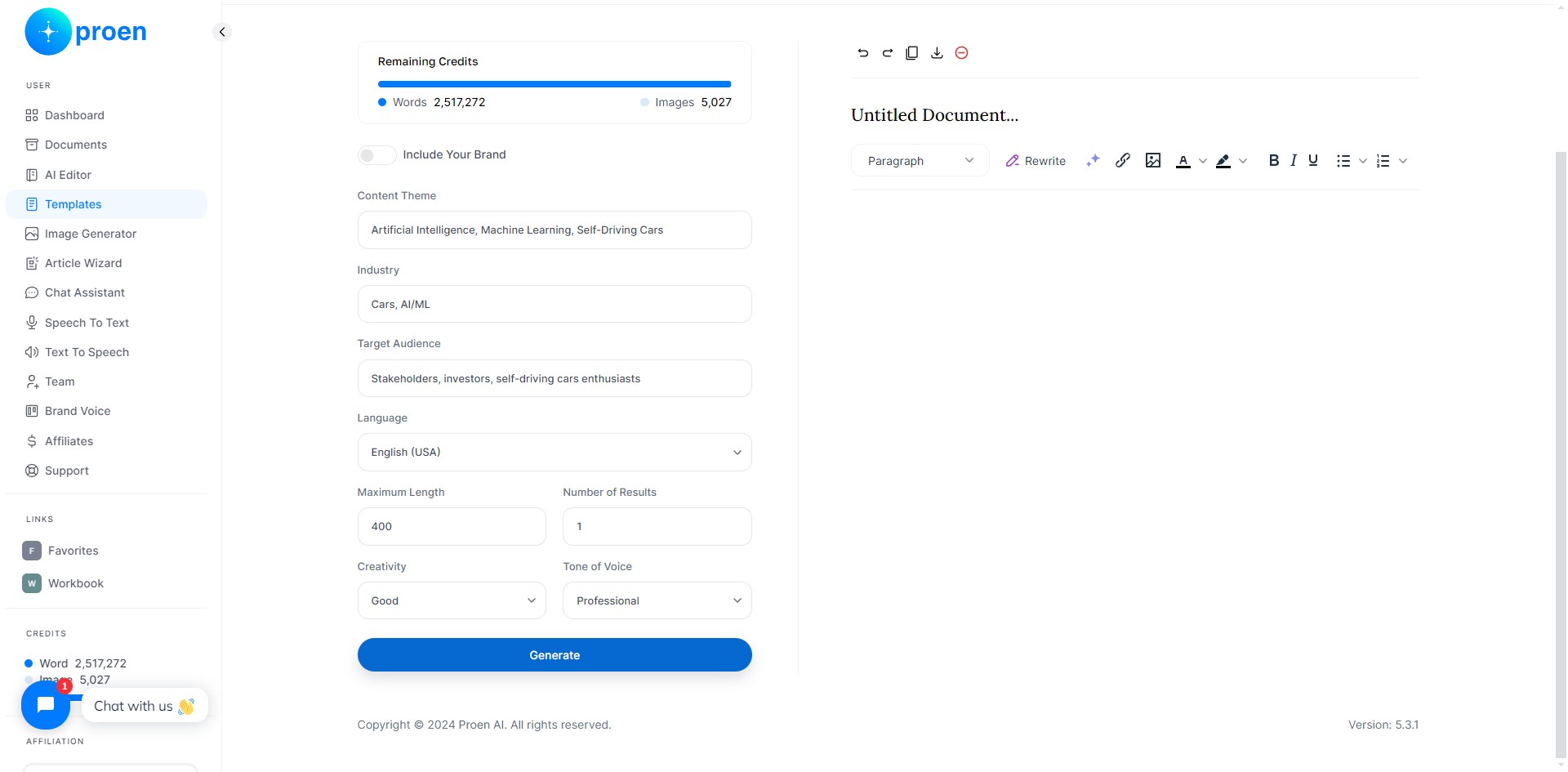Click the Workbook W badge icon

pyautogui.click(x=32, y=583)
